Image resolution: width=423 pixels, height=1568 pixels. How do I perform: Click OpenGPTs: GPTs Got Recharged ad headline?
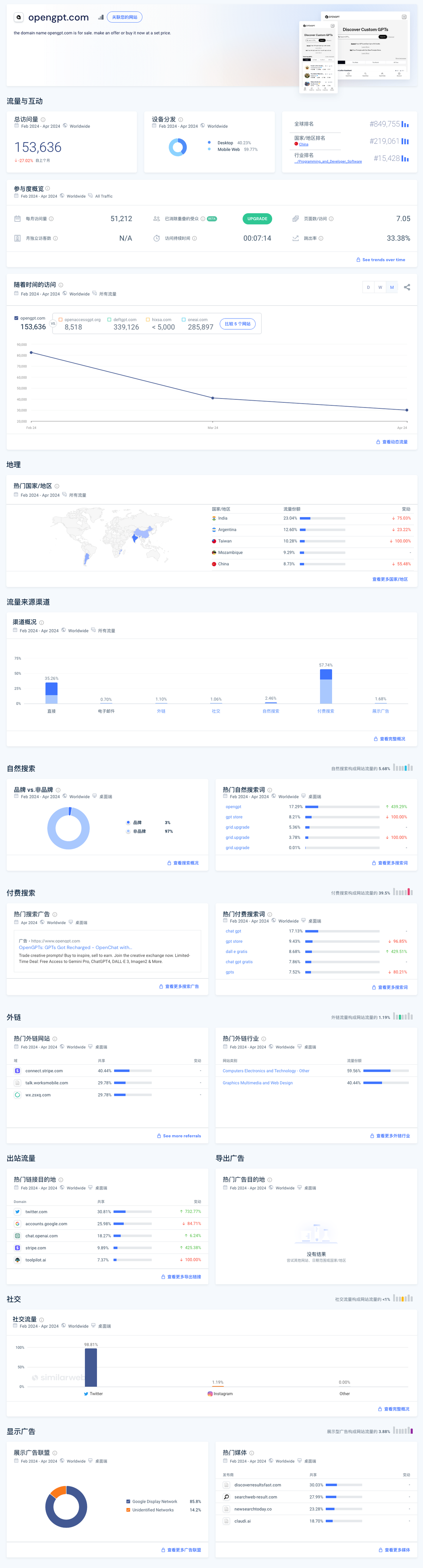[75, 948]
